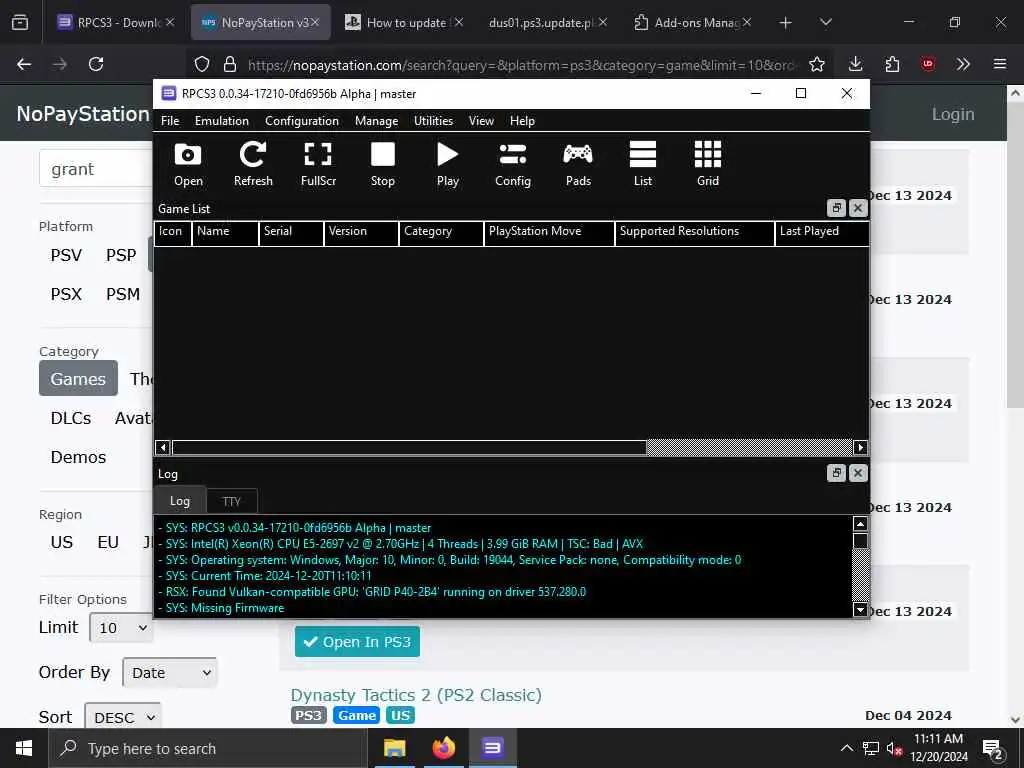Open the Sort DESC dropdown
This screenshot has width=1024, height=768.
click(x=123, y=717)
